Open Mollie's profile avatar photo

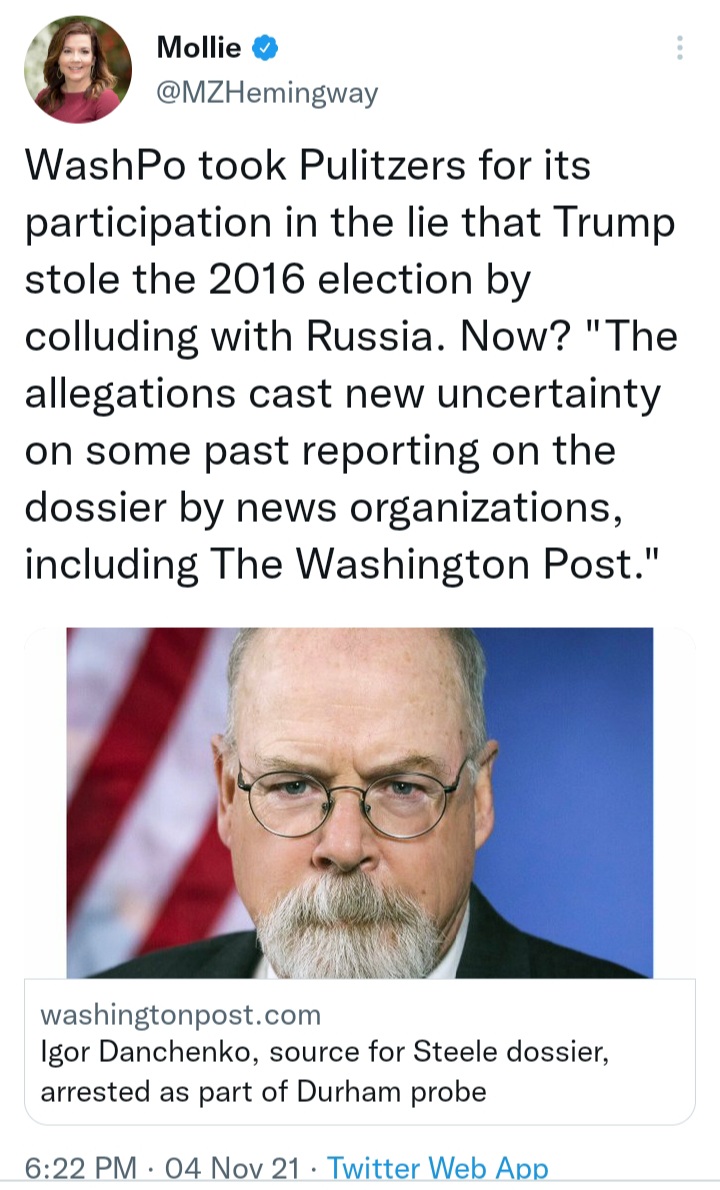(78, 70)
